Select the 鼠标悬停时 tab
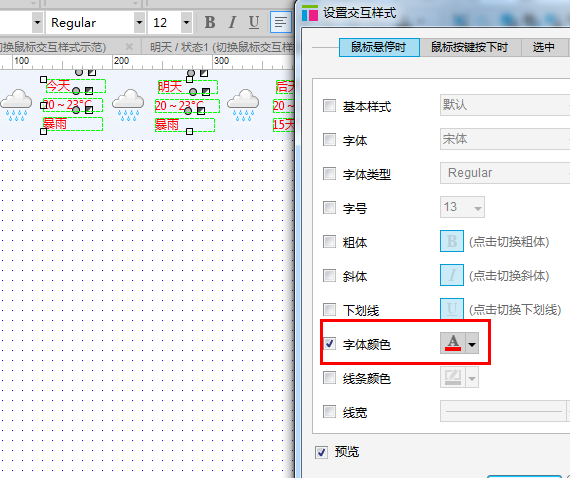The height and width of the screenshot is (478, 570). click(379, 47)
